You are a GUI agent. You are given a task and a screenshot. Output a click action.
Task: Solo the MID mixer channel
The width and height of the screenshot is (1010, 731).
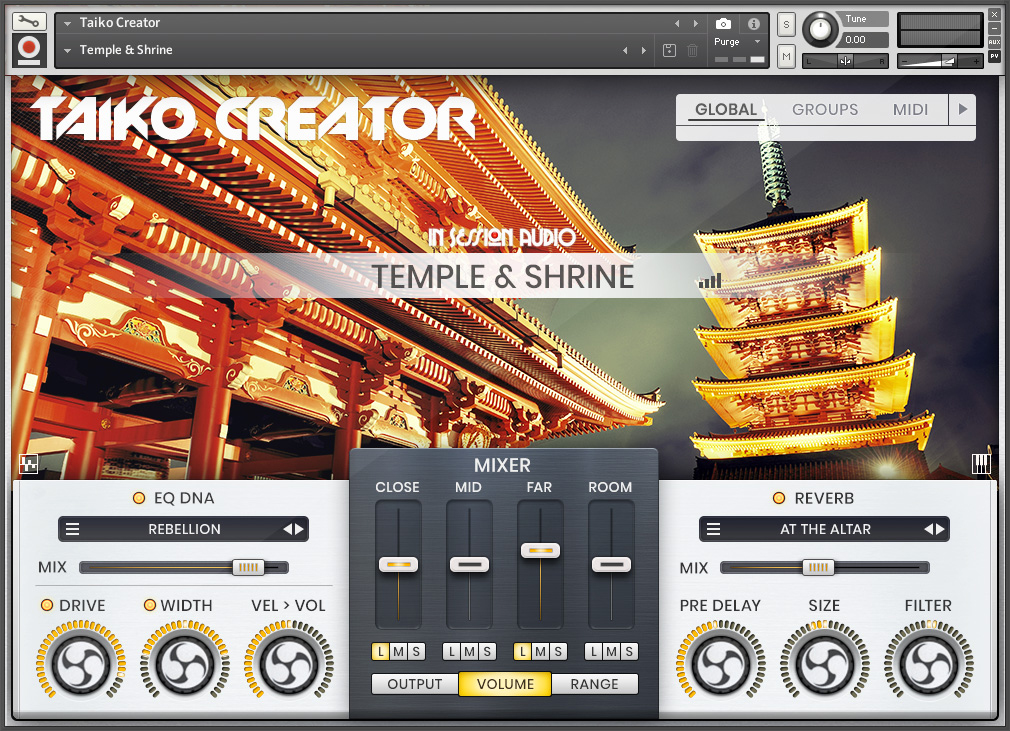pos(487,652)
